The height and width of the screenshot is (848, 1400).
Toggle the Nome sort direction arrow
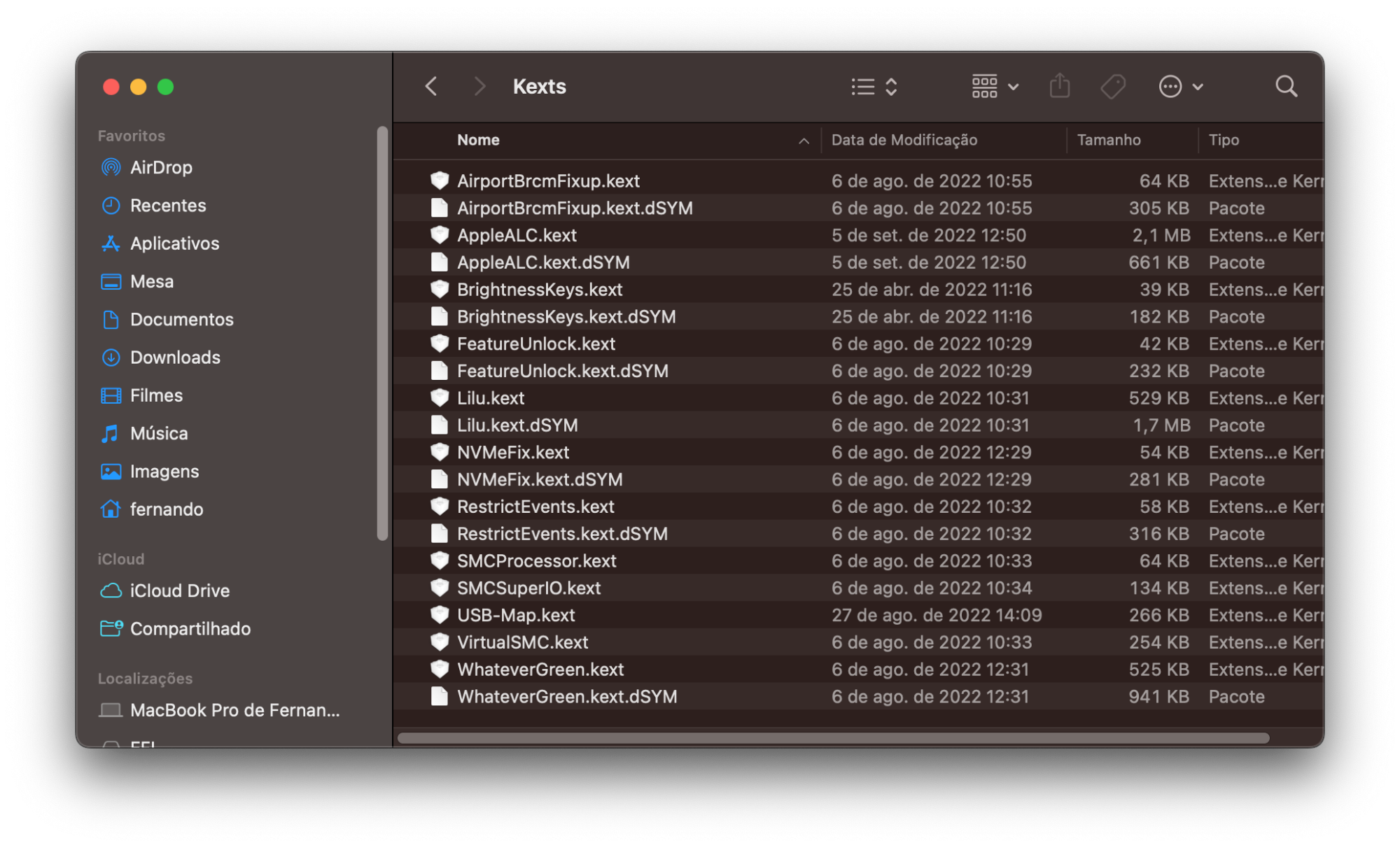tap(804, 141)
